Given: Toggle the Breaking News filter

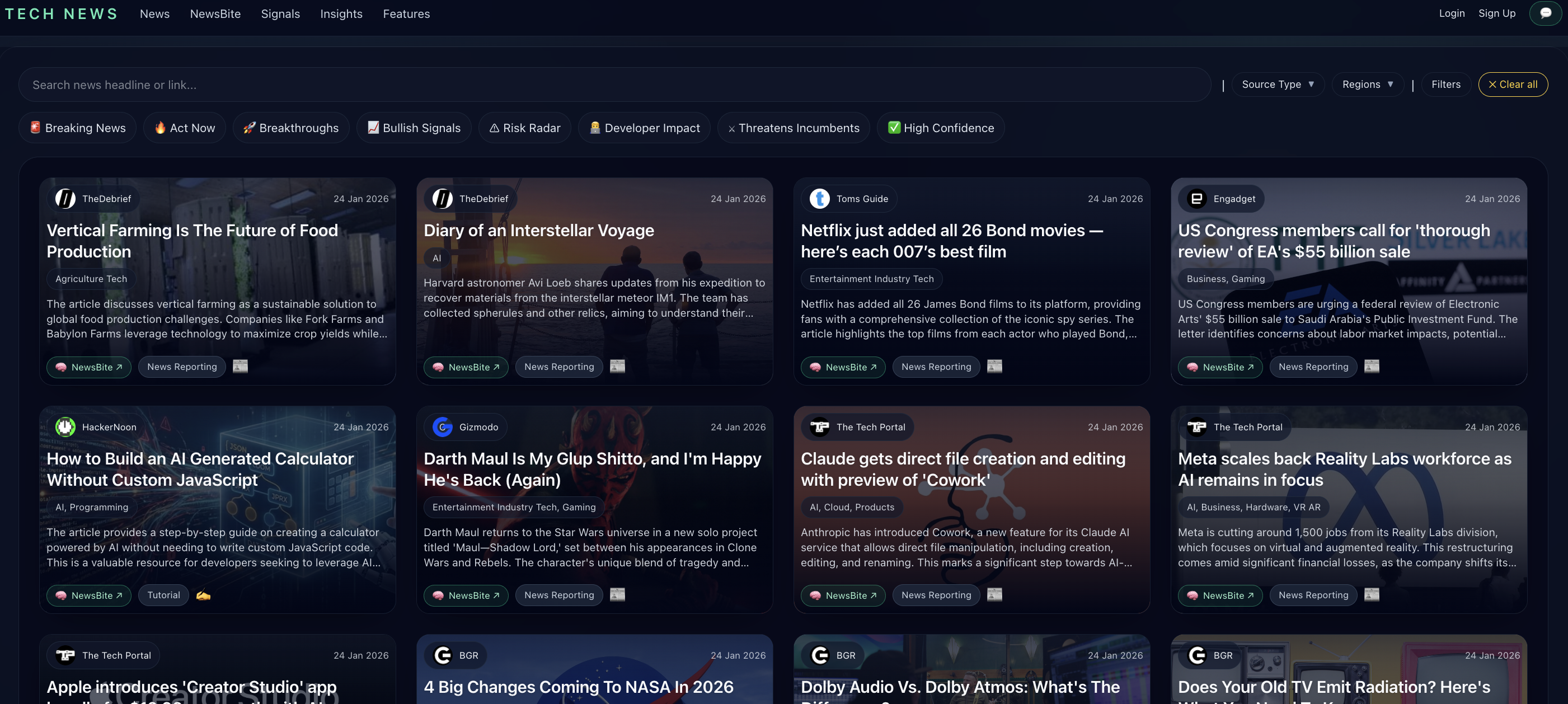Looking at the screenshot, I should pos(77,128).
